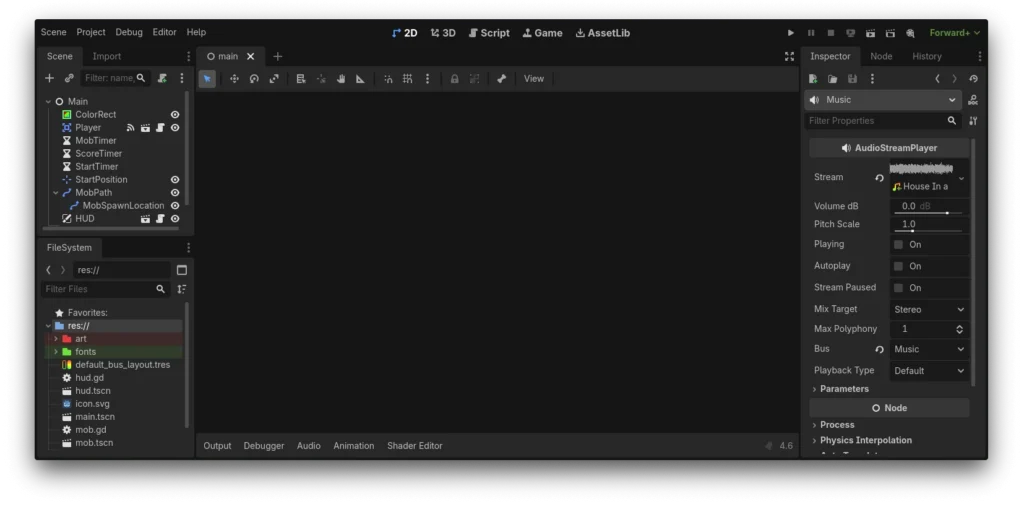This screenshot has width=1024, height=522.
Task: Run the current scene clapperboard icon
Action: [x=870, y=33]
